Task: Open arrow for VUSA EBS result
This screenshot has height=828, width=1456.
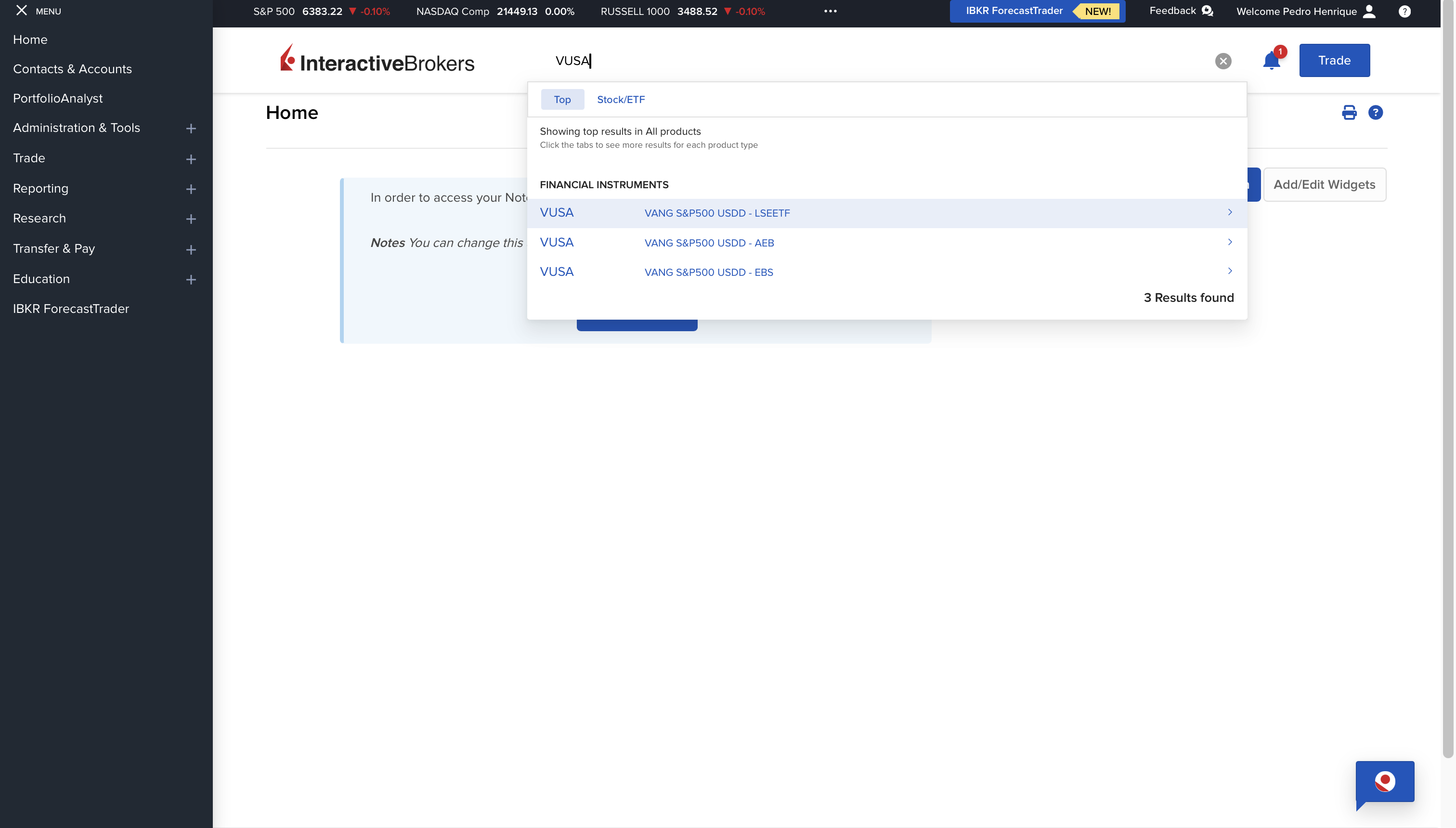Action: 1230,271
